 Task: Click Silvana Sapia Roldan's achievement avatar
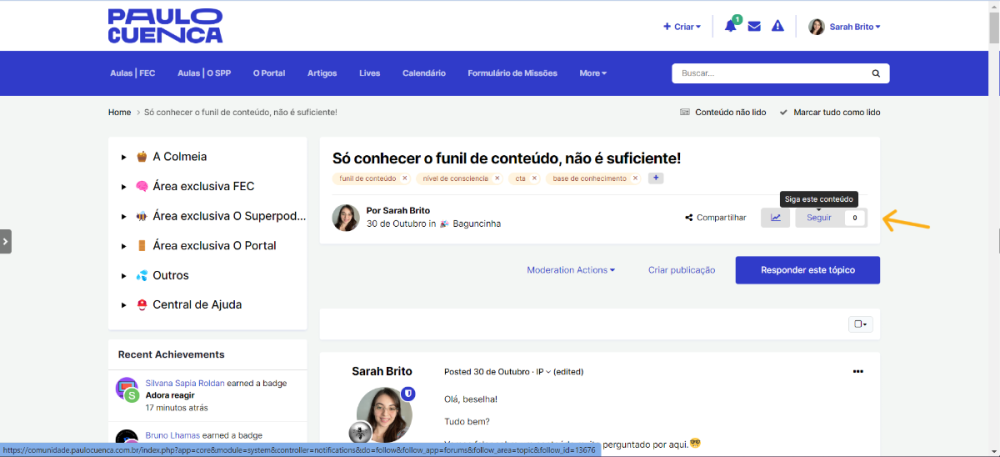[x=127, y=389]
